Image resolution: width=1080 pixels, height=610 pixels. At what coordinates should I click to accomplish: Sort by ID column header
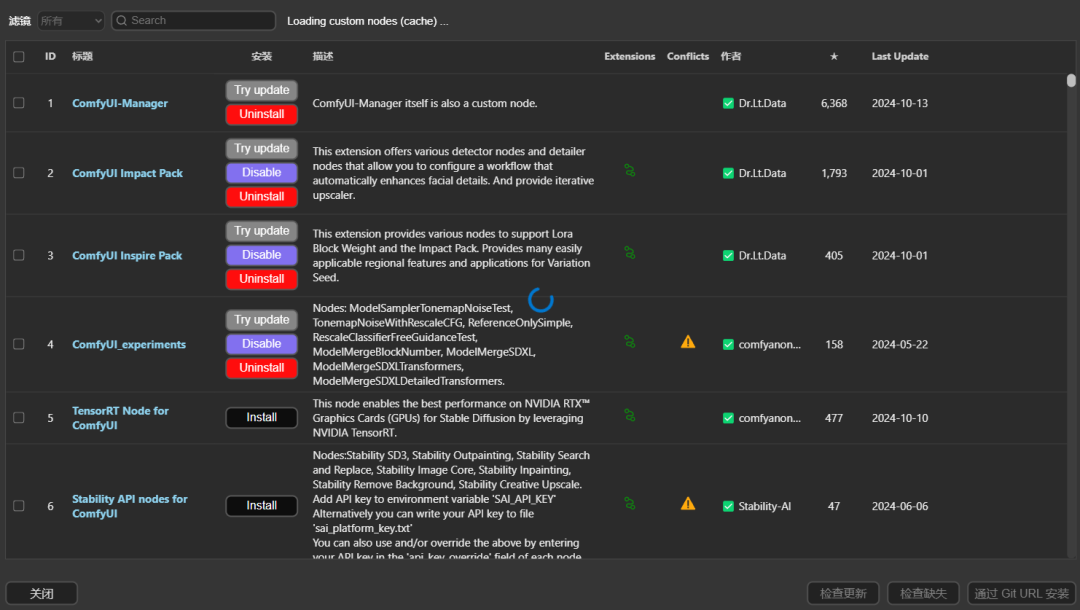pos(50,56)
